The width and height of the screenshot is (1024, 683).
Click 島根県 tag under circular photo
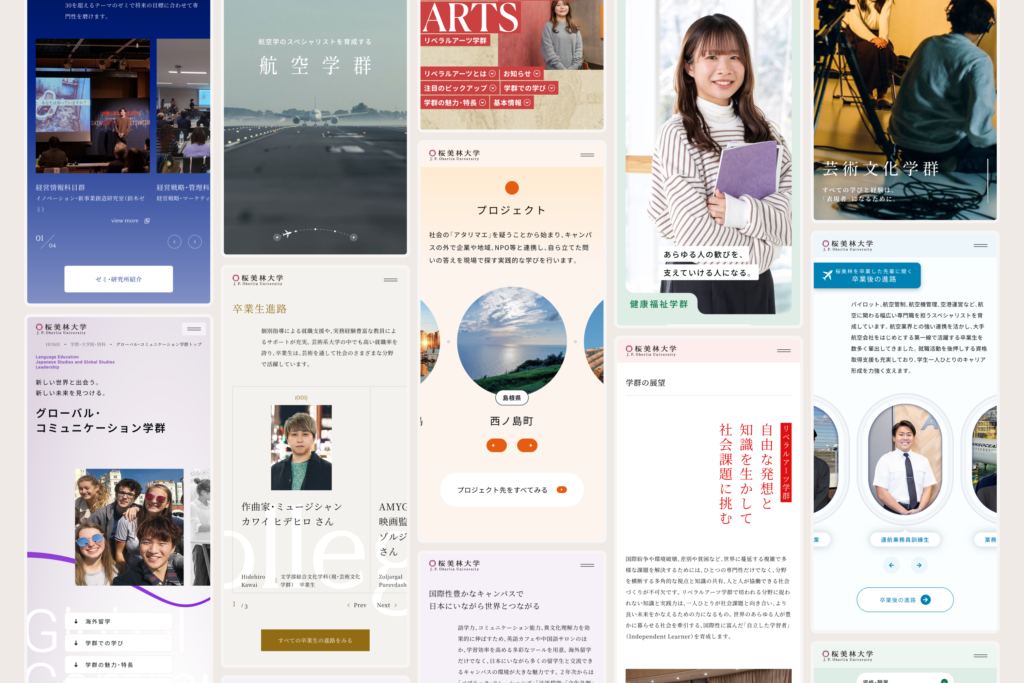pos(511,398)
